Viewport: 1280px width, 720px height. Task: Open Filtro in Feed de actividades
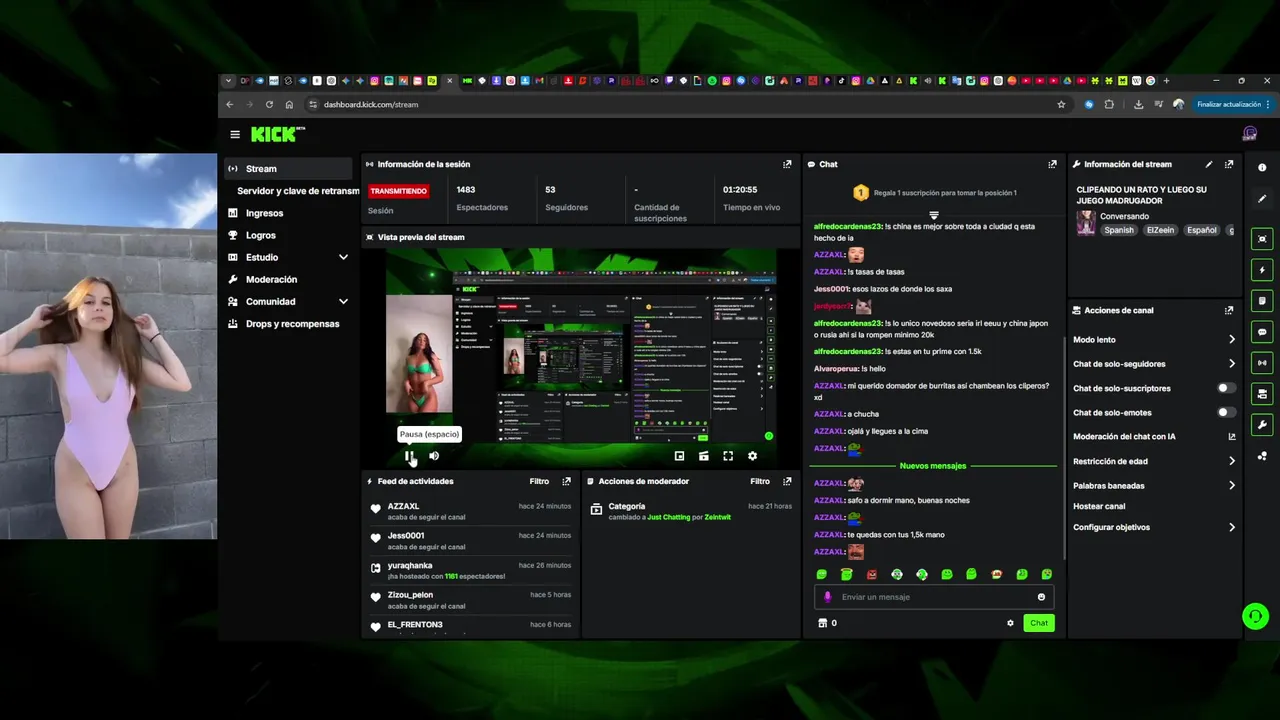[539, 481]
